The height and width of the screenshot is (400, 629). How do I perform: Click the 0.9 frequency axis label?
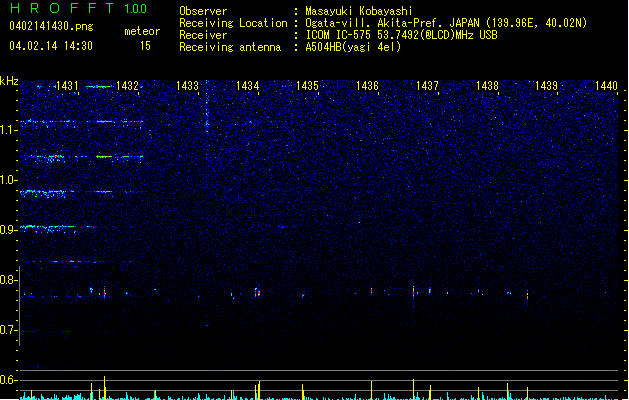8,230
